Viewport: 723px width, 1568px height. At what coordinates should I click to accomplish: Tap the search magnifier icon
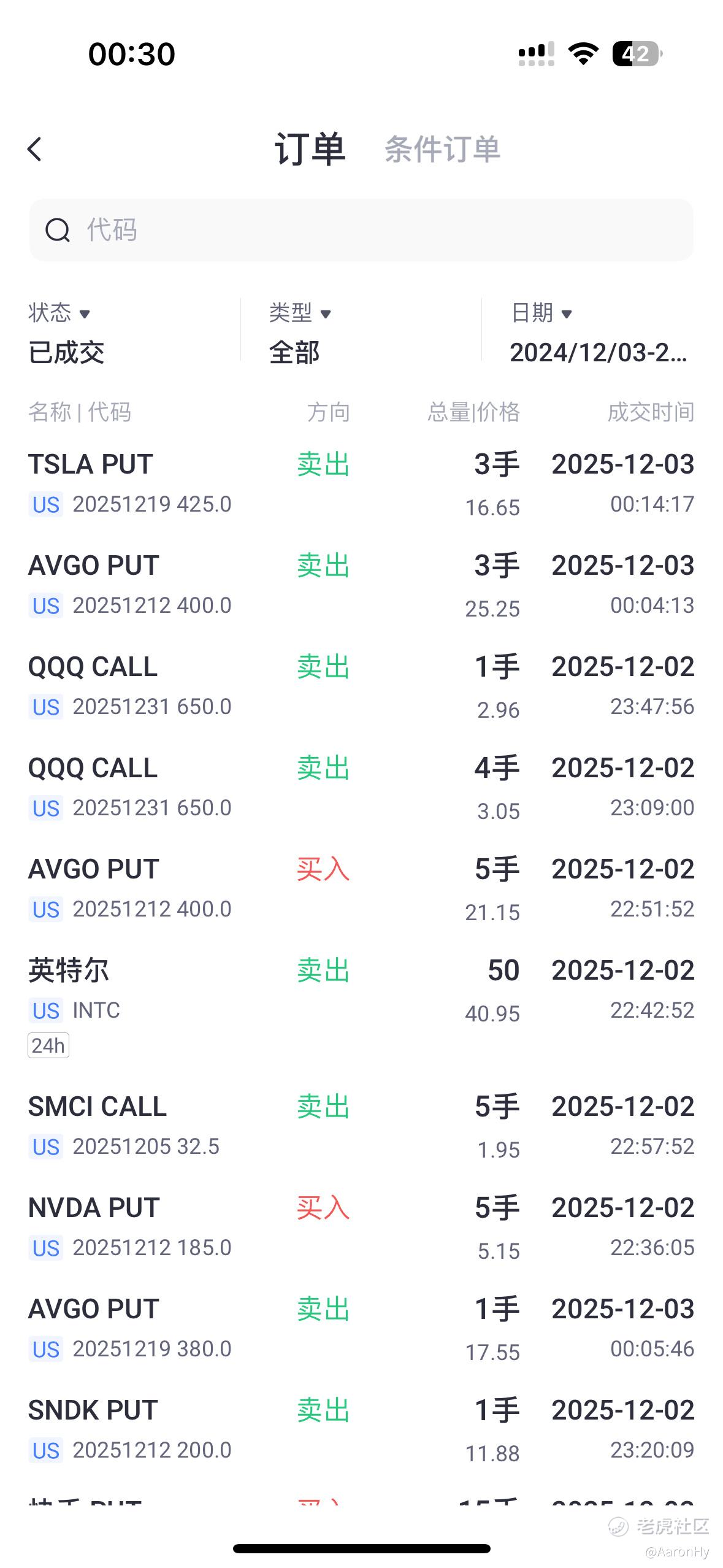(58, 231)
